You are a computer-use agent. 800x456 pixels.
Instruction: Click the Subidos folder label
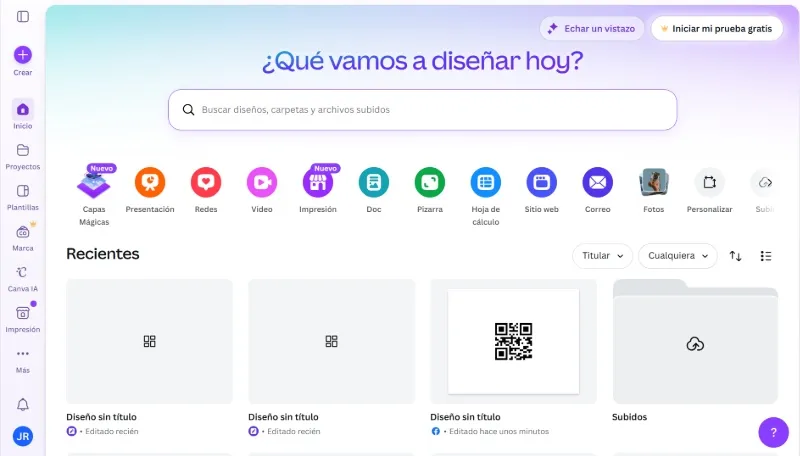(630, 417)
